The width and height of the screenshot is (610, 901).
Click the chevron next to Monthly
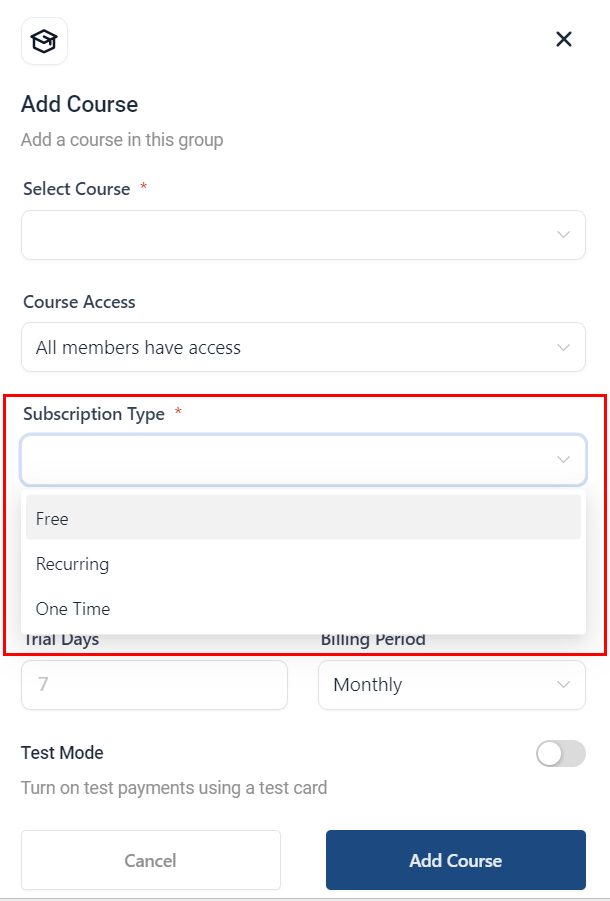(564, 685)
